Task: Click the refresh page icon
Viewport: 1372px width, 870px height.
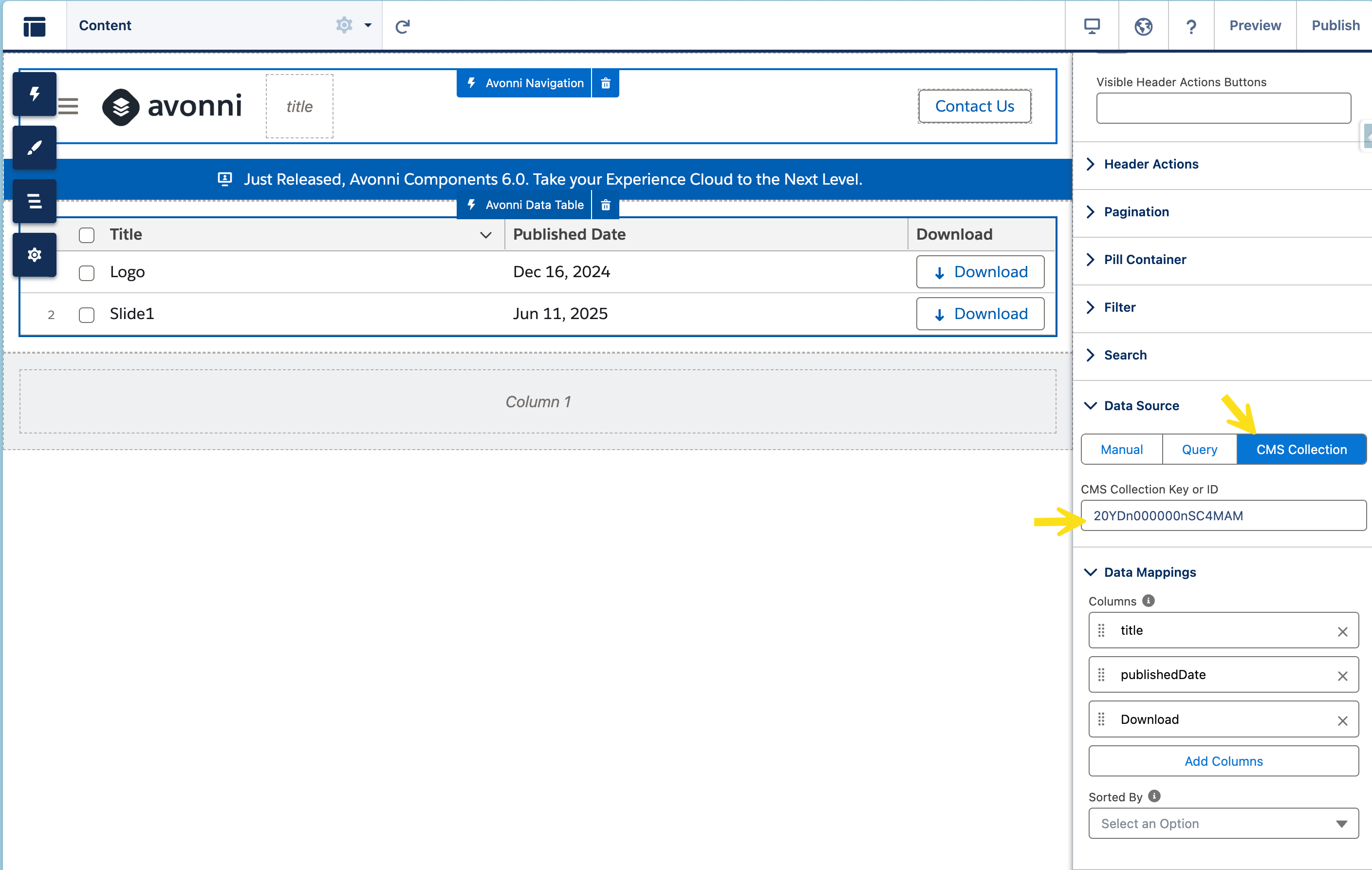Action: click(402, 26)
